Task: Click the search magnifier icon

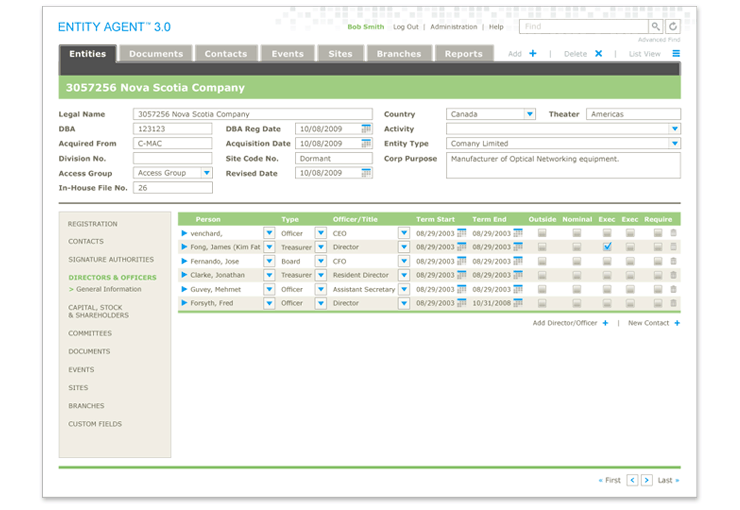Action: (x=656, y=27)
